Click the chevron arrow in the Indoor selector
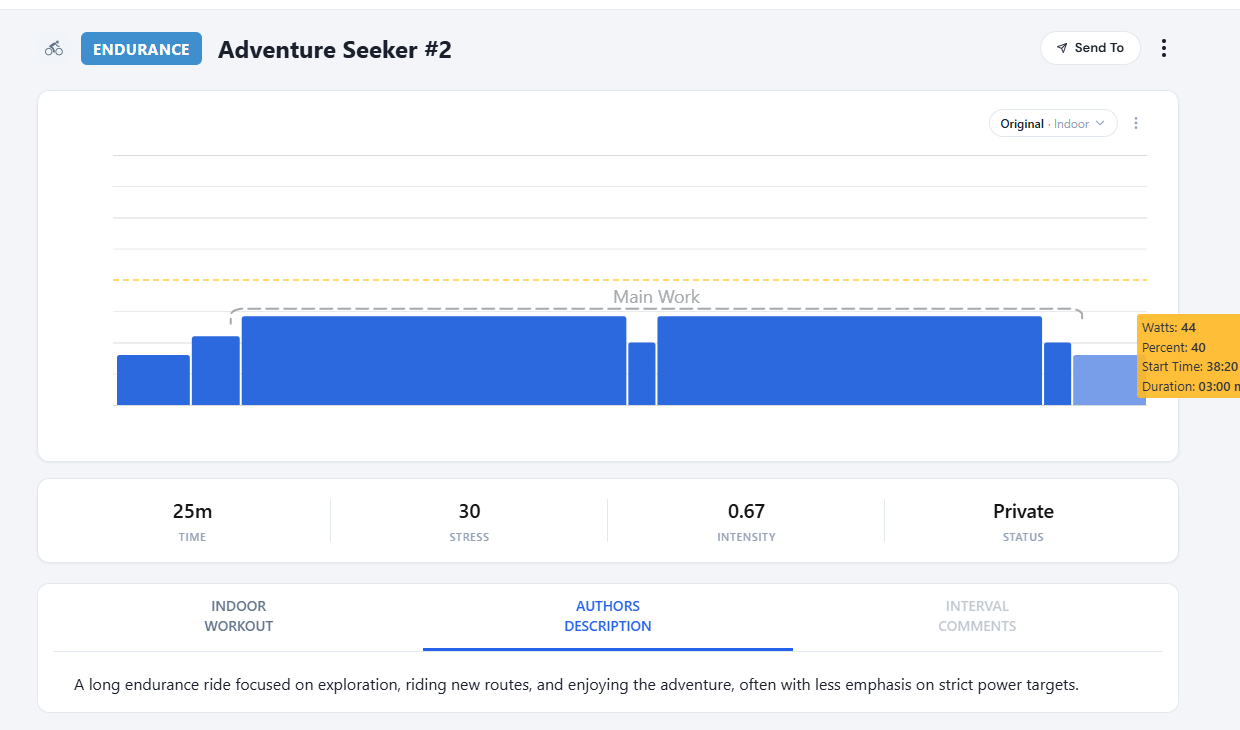The image size is (1240, 730). click(1100, 123)
